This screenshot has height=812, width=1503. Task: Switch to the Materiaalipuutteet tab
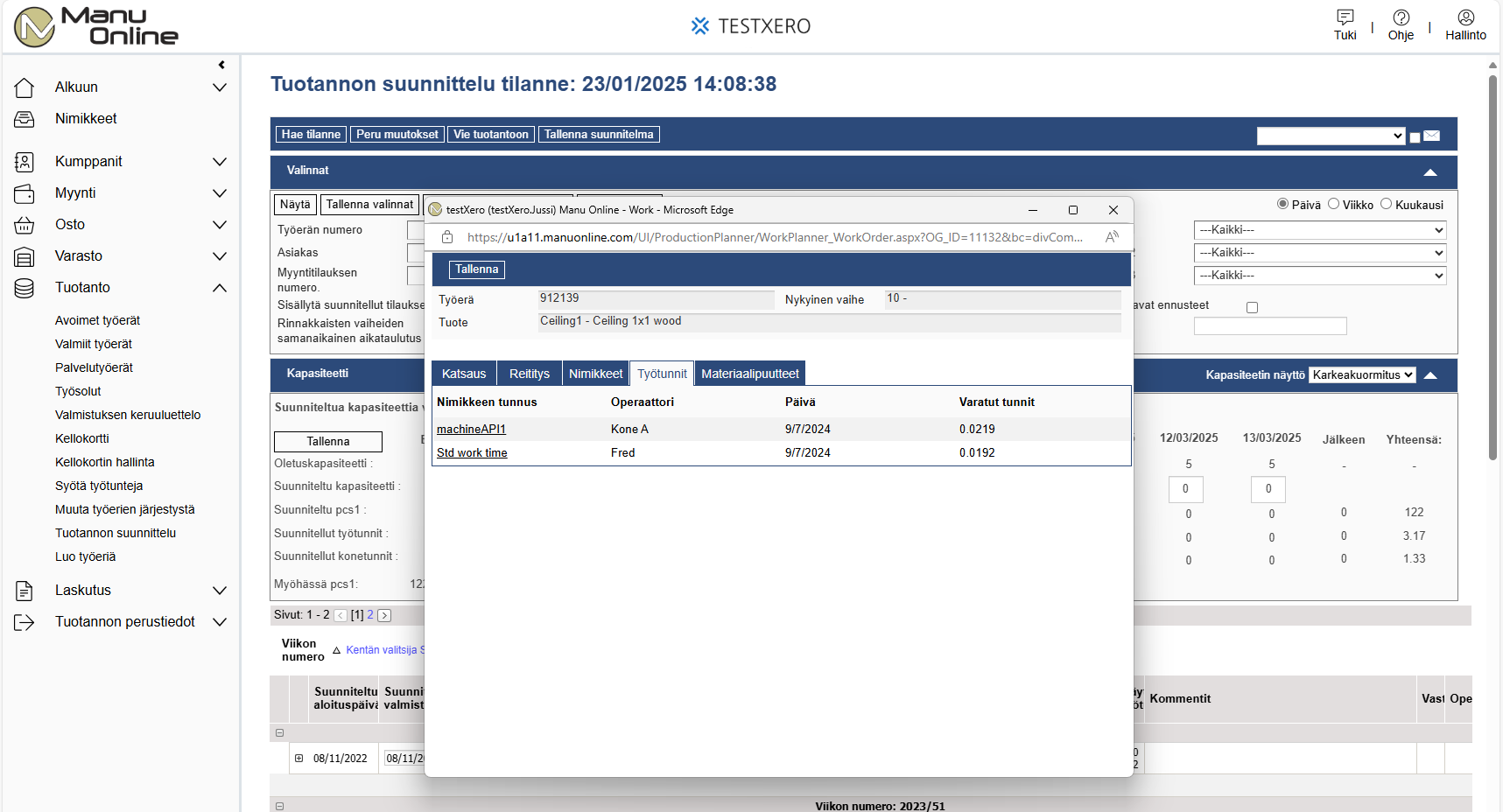click(x=750, y=374)
